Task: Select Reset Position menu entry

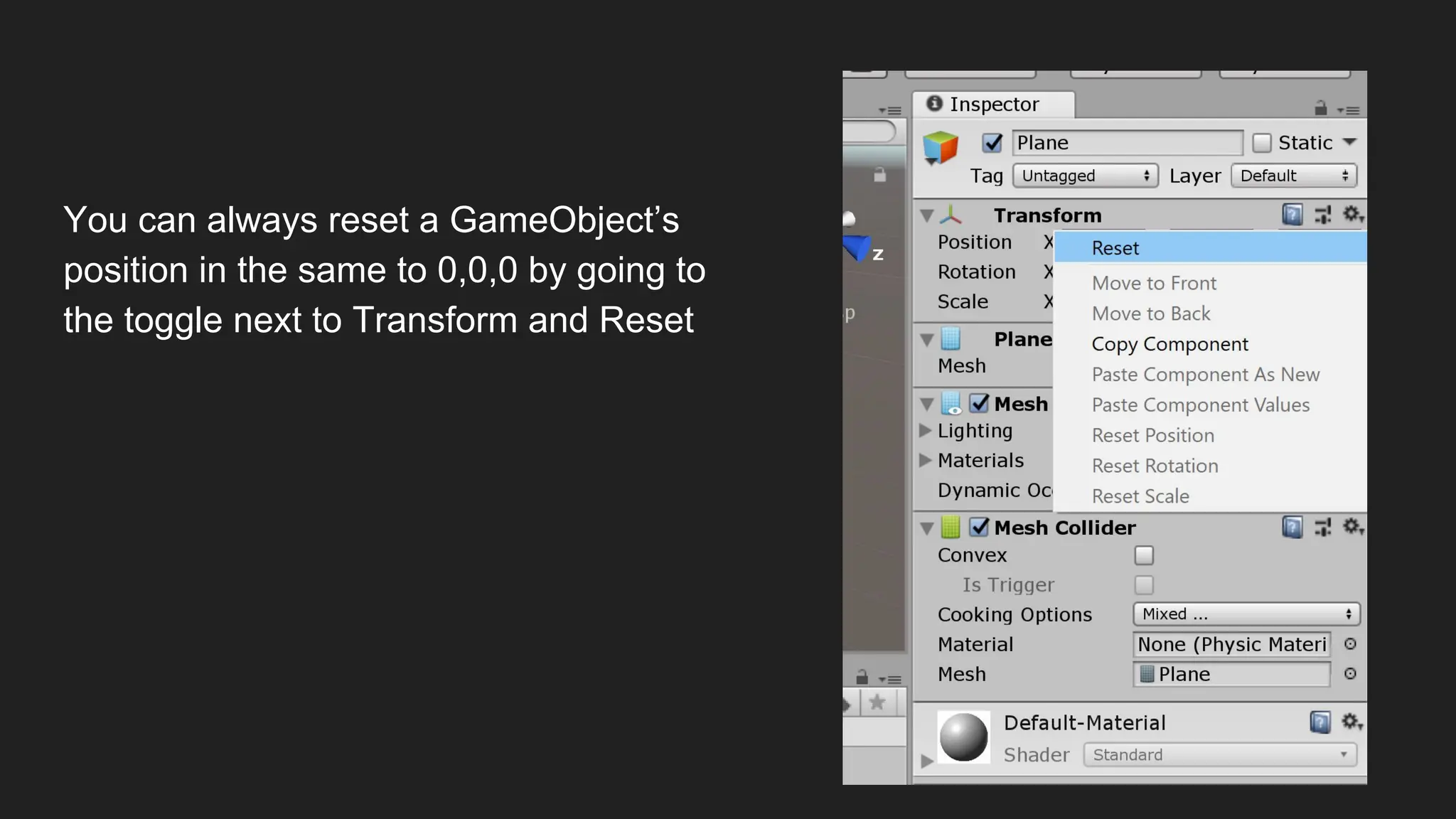Action: pos(1210,435)
